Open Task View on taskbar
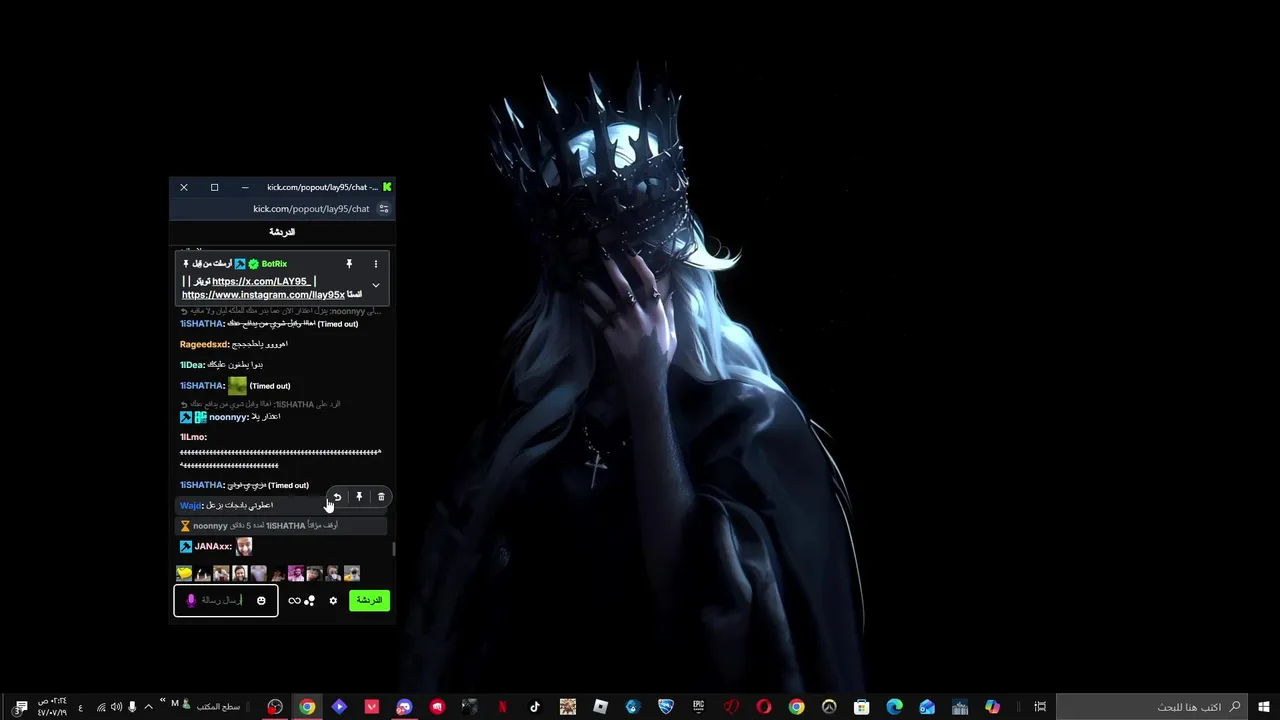 [1040, 707]
